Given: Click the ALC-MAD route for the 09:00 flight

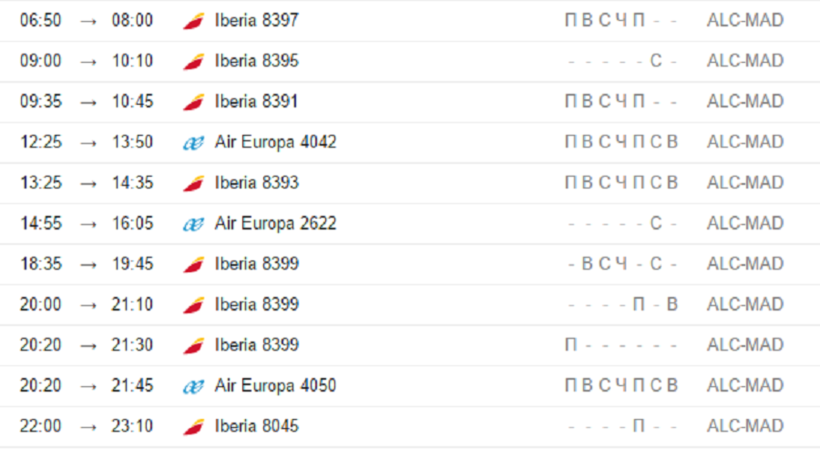Looking at the screenshot, I should click(745, 61).
